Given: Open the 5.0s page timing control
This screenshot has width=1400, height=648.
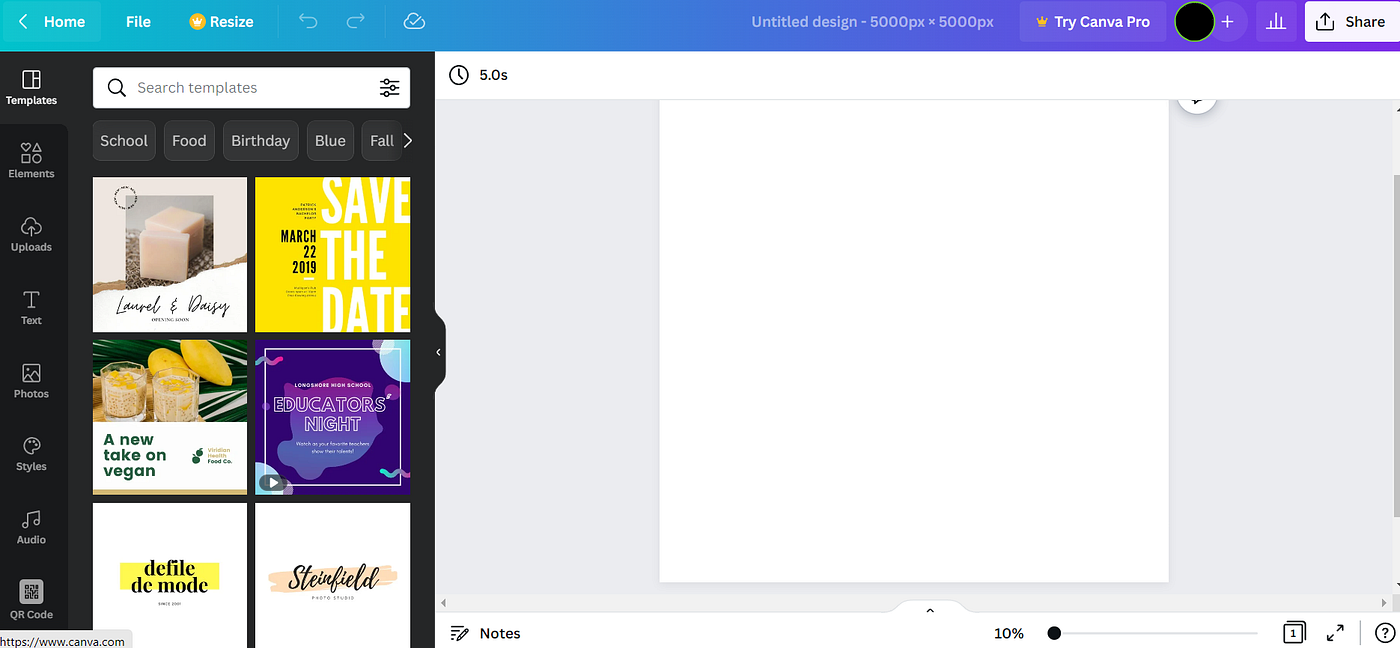Looking at the screenshot, I should click(x=479, y=75).
